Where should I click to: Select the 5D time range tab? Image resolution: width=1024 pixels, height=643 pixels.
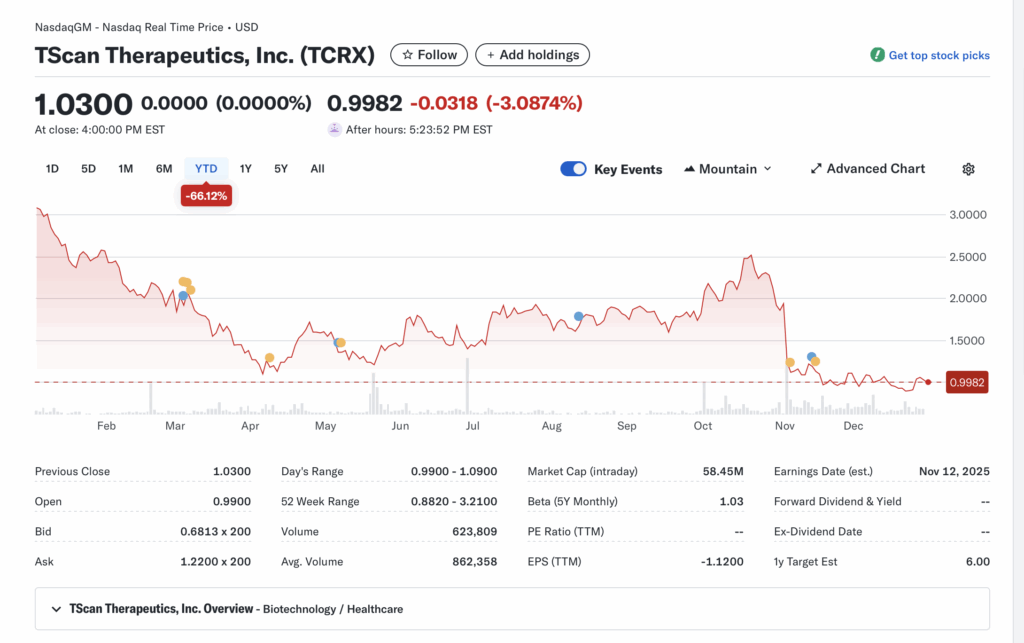click(88, 168)
